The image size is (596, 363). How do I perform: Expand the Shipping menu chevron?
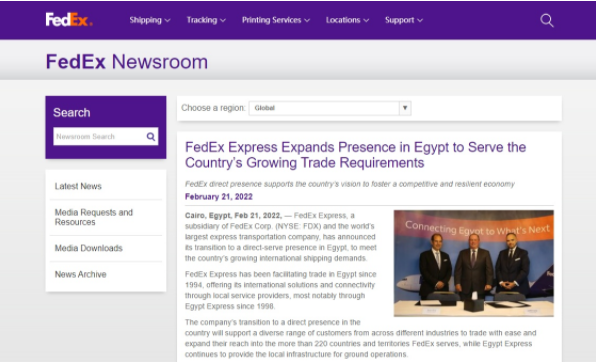click(168, 21)
